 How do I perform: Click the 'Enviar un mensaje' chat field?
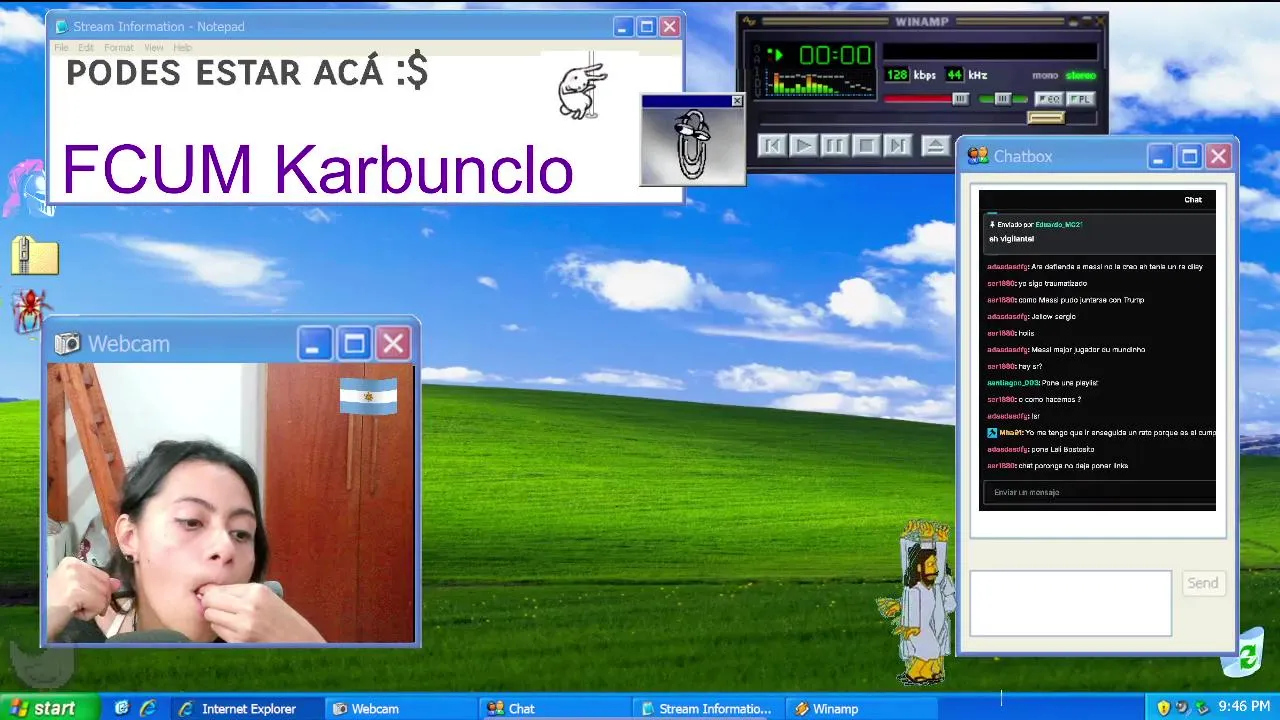[x=1098, y=492]
